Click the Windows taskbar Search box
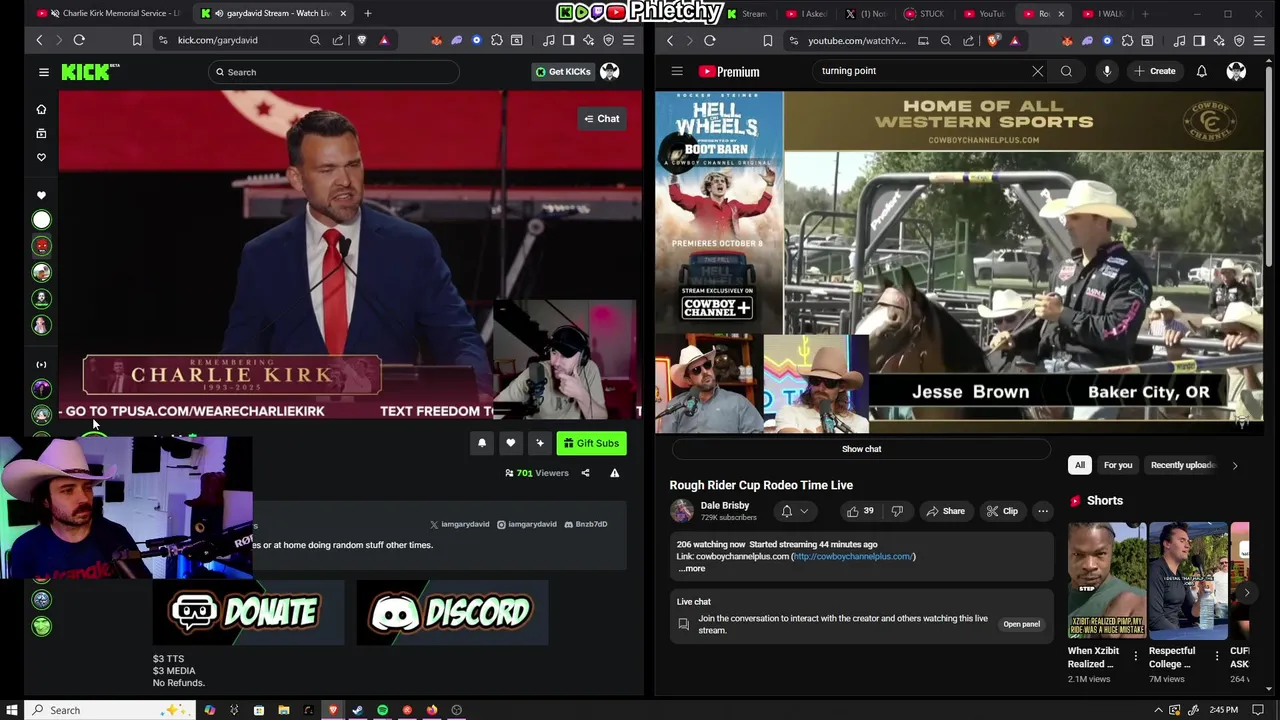Image resolution: width=1280 pixels, height=720 pixels. pyautogui.click(x=108, y=710)
